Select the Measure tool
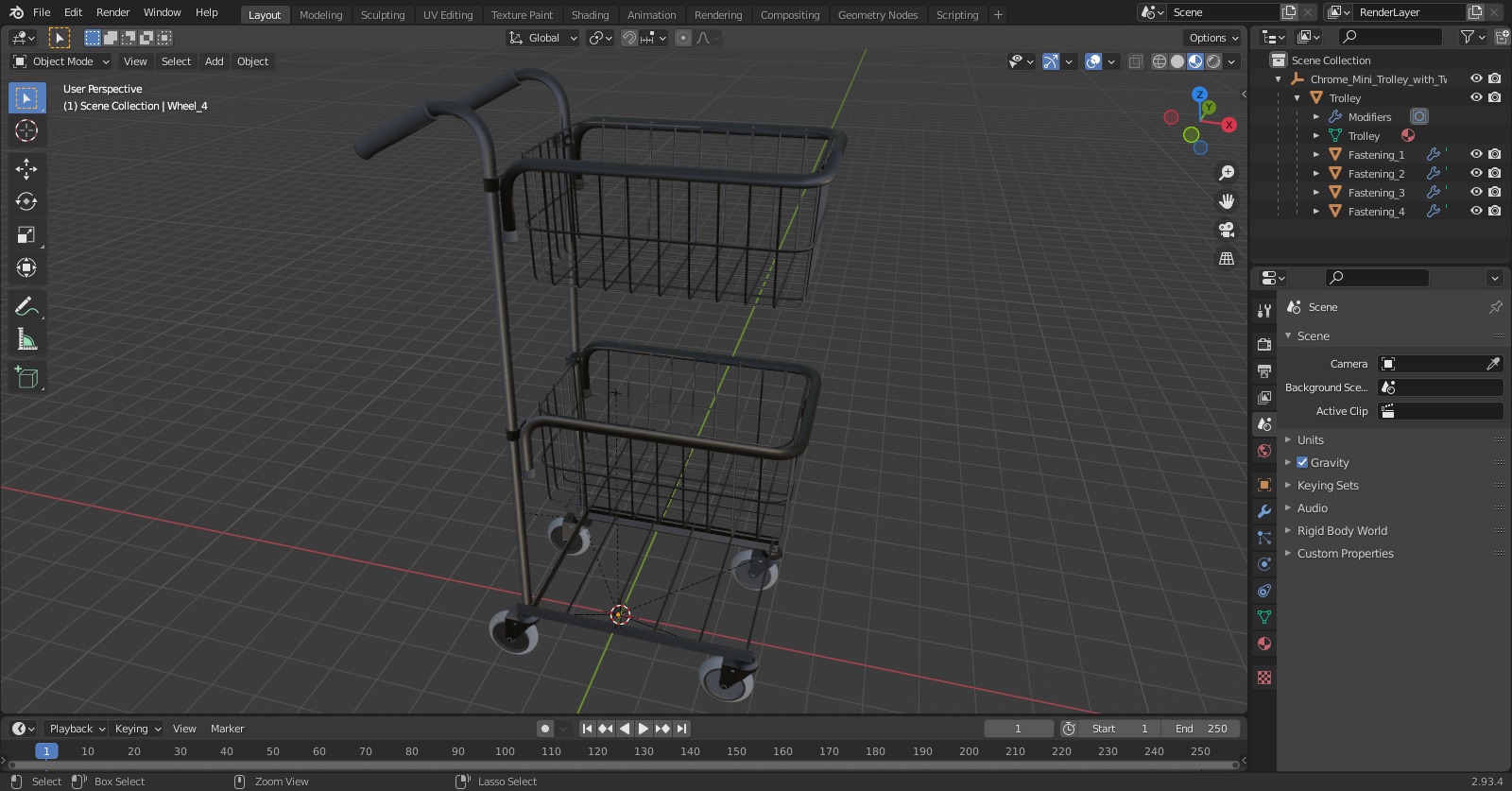The image size is (1512, 791). (x=26, y=339)
